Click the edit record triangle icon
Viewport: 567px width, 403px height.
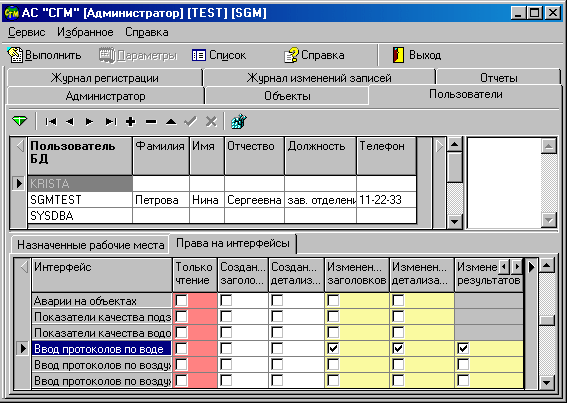[171, 122]
